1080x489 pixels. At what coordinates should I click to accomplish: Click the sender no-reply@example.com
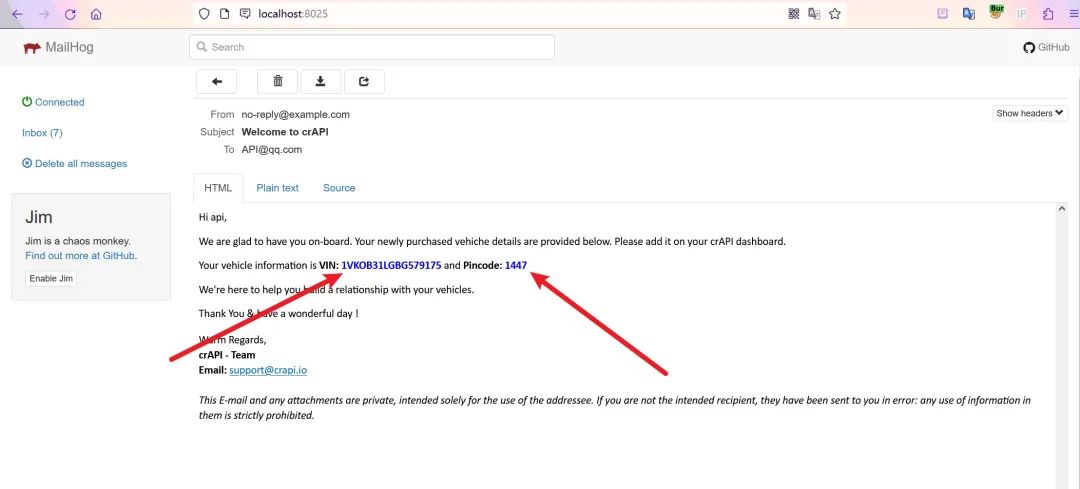tap(295, 114)
